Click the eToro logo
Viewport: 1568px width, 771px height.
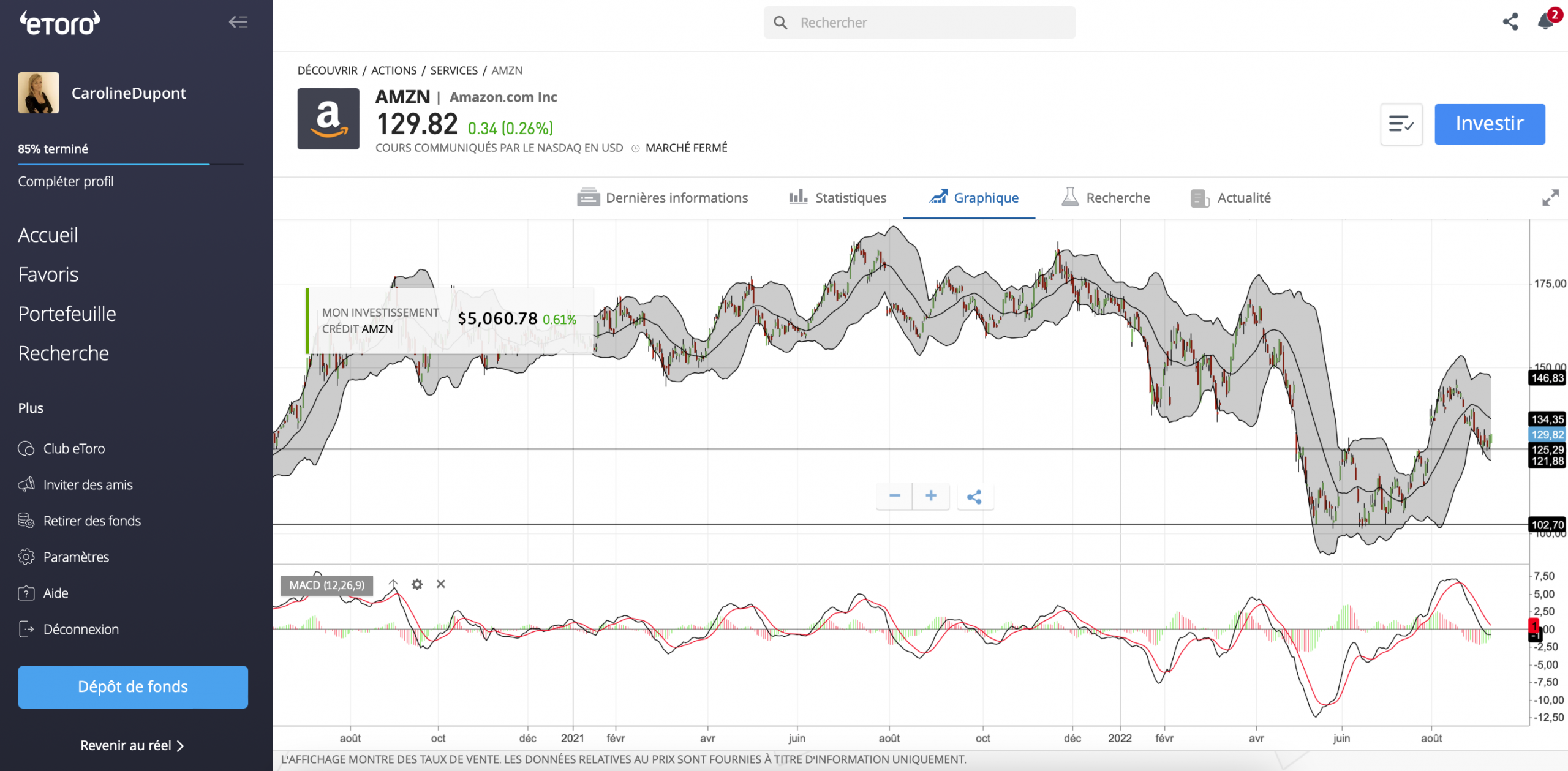pyautogui.click(x=59, y=23)
